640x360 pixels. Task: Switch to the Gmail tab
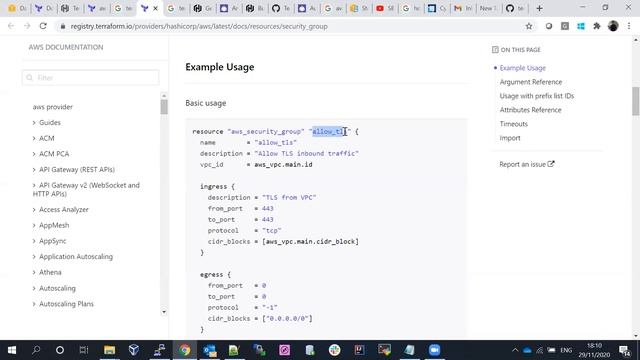coord(462,8)
